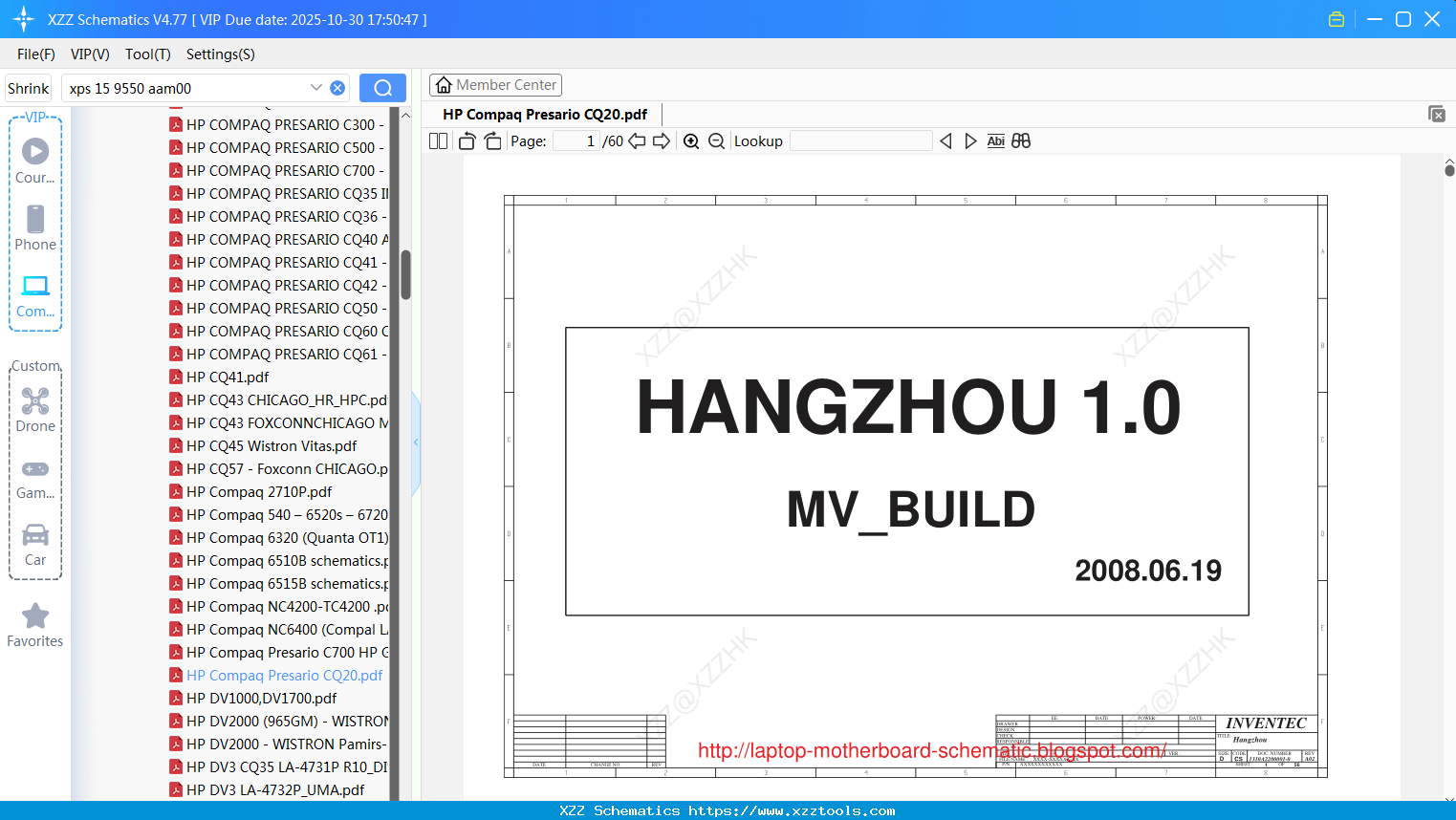Open the Drone category
The image size is (1456, 820).
tap(35, 410)
